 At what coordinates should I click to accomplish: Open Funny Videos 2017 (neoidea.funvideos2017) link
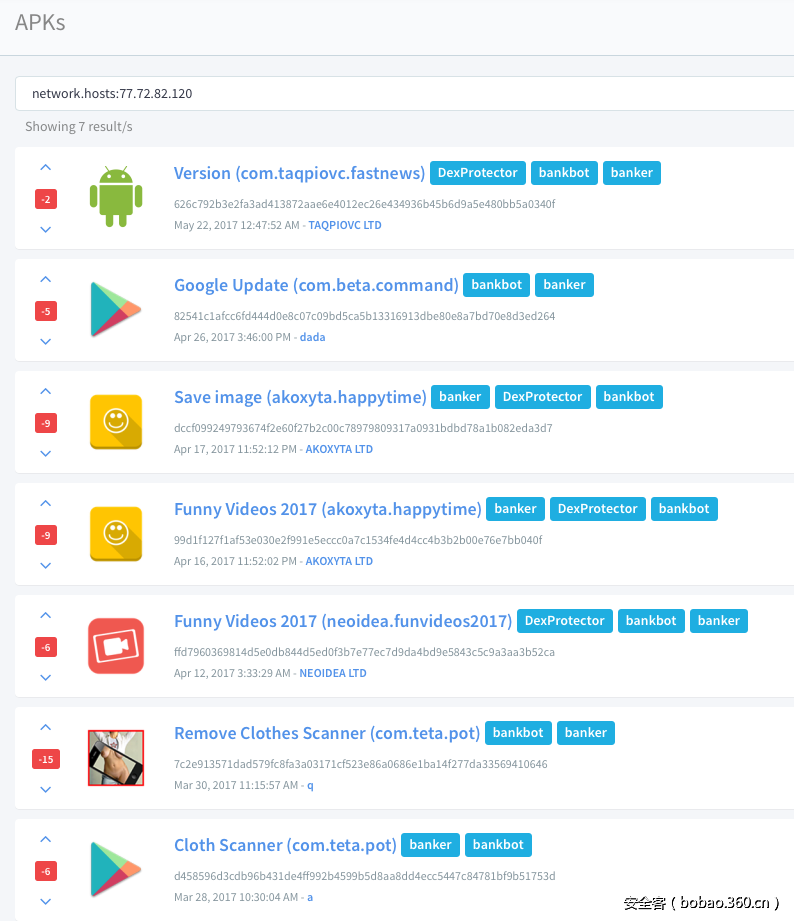coord(343,621)
